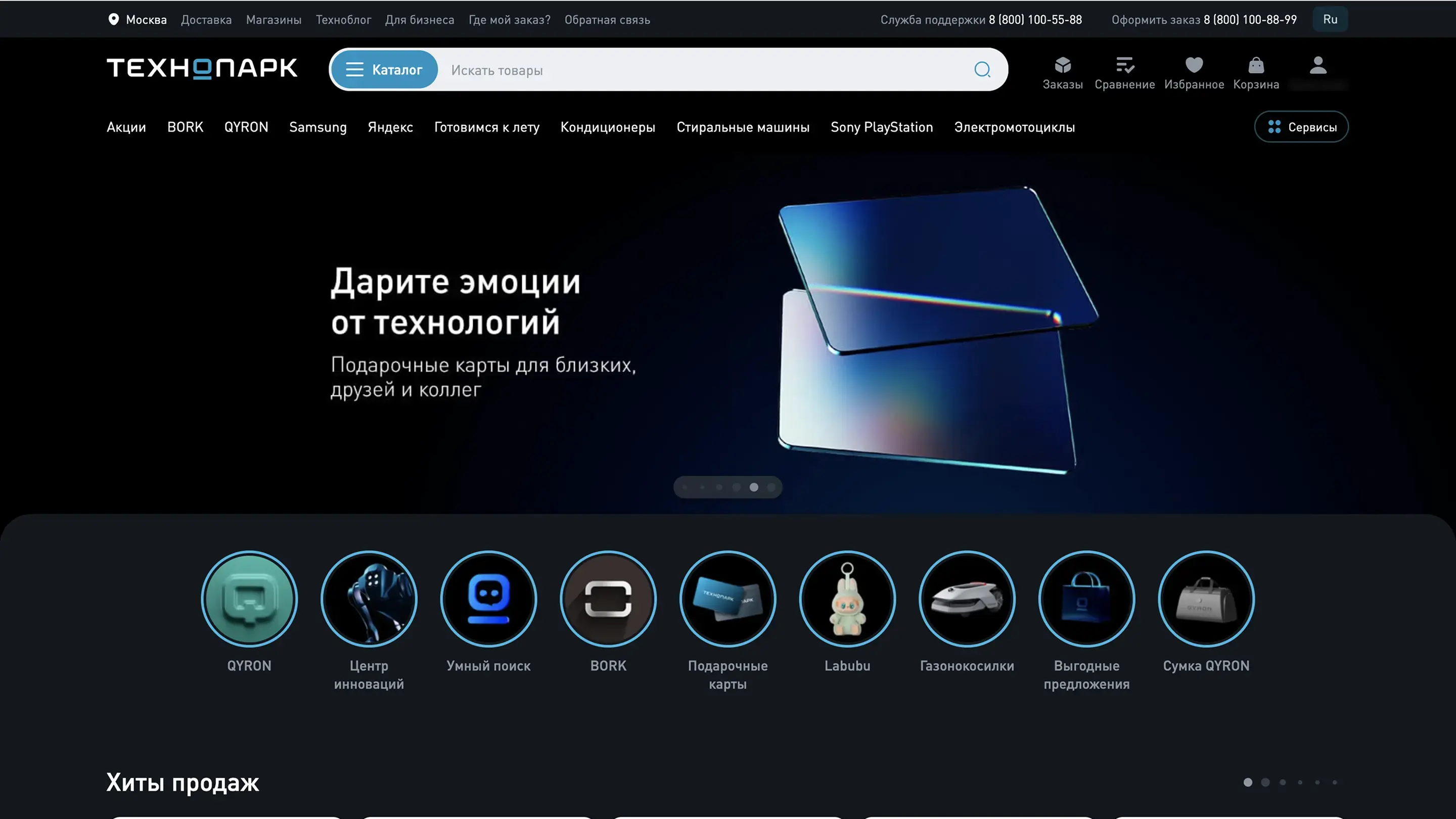Open the Техноблог link
The width and height of the screenshot is (1456, 819).
click(343, 20)
